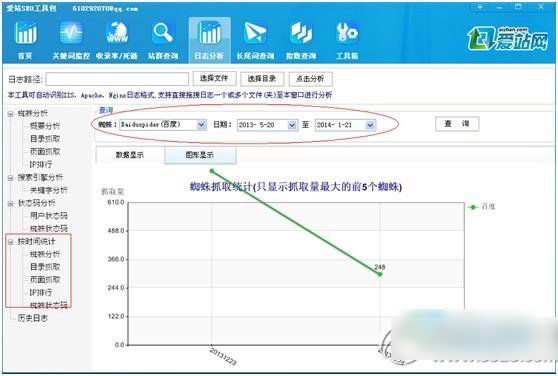Image resolution: width=558 pixels, height=376 pixels.
Task: Select 目录抓取 under top 蜘蛛分析
Action: point(45,139)
